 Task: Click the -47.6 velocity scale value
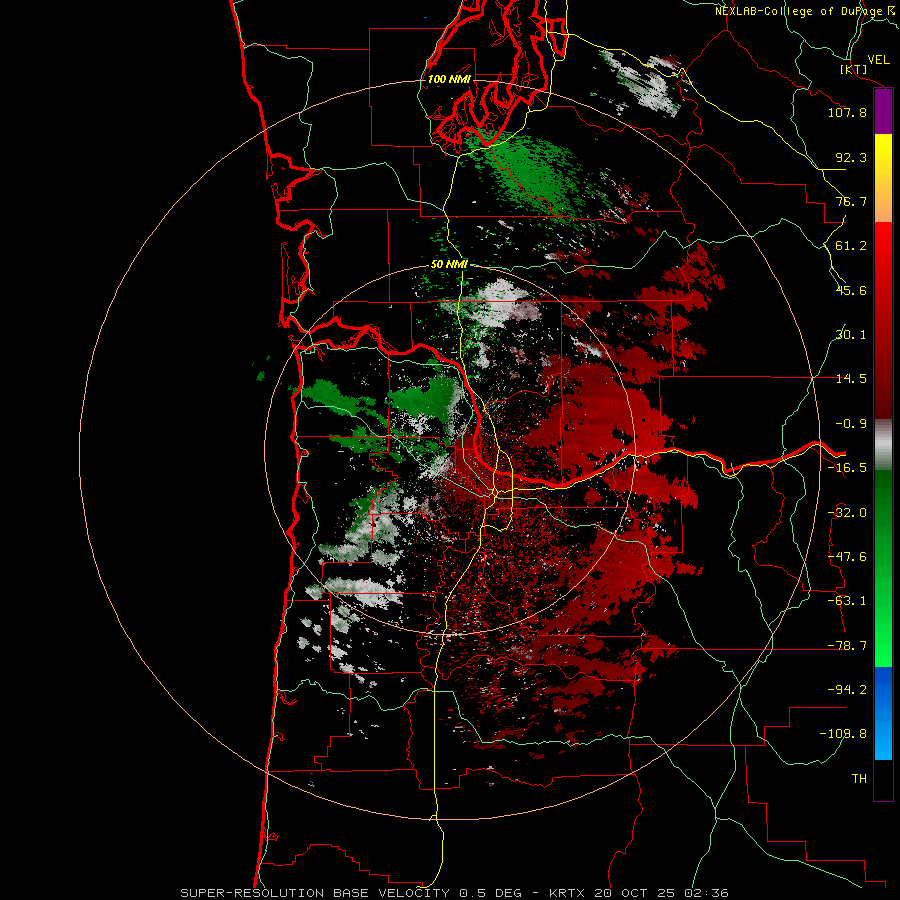(x=847, y=557)
